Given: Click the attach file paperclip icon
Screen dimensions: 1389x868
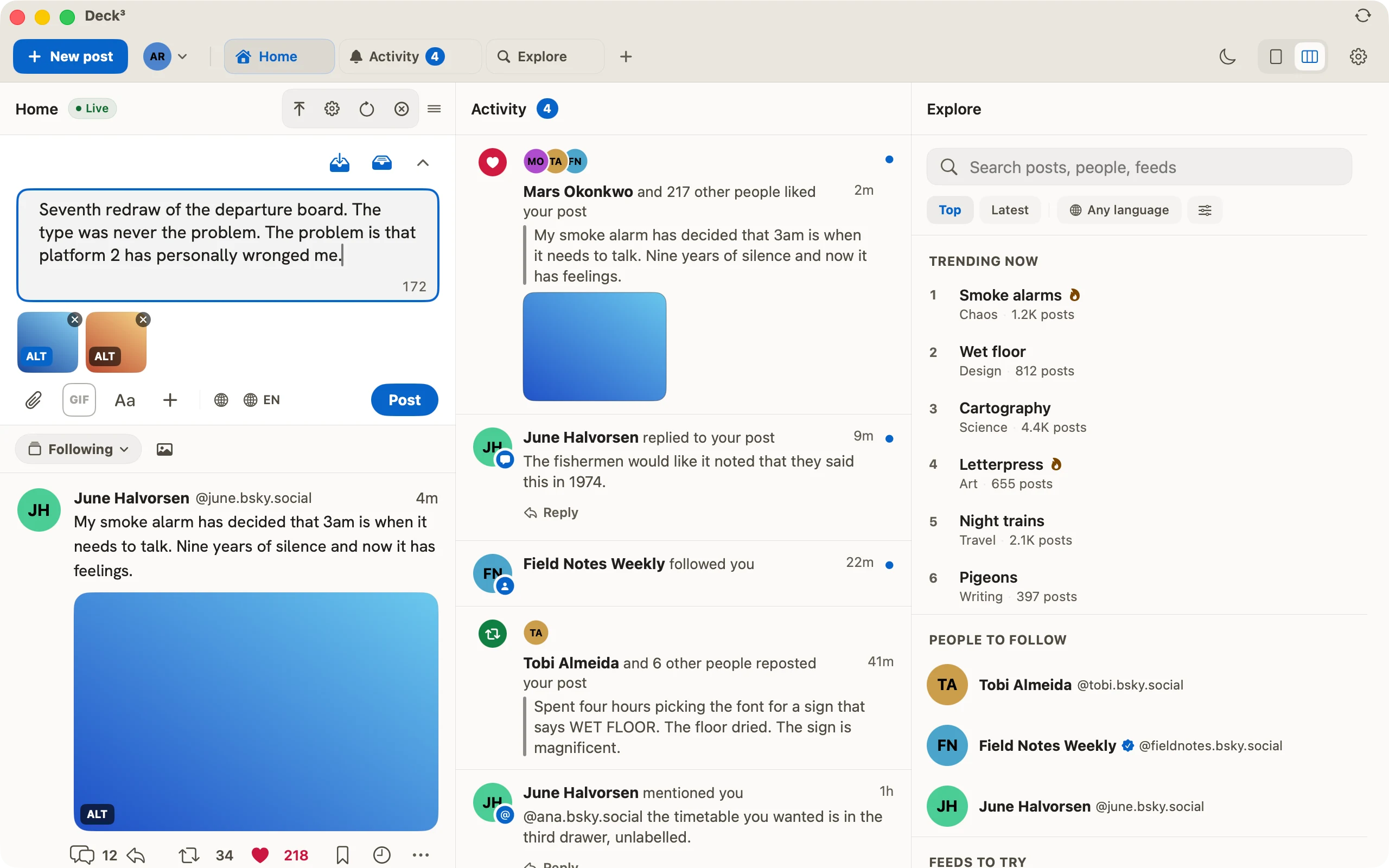Looking at the screenshot, I should tap(34, 400).
